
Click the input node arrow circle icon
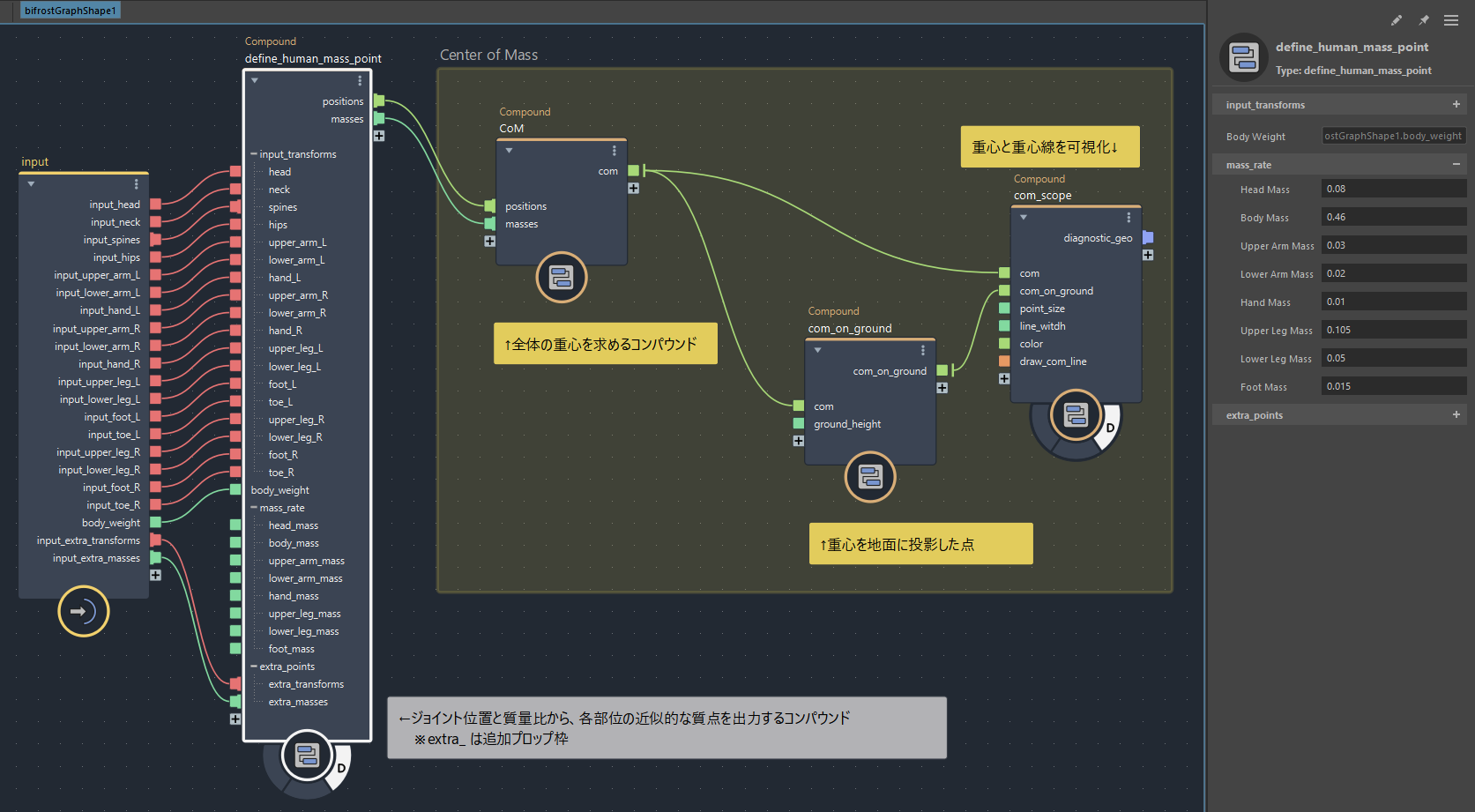[x=84, y=611]
